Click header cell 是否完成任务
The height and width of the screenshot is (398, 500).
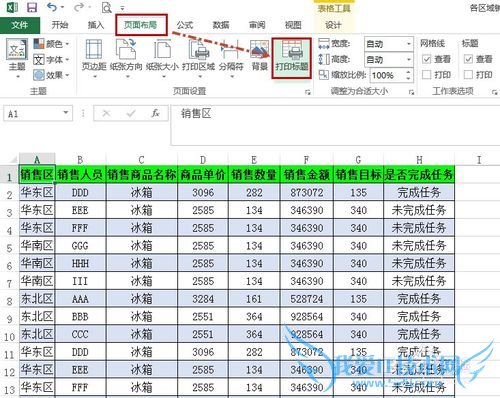tap(419, 174)
